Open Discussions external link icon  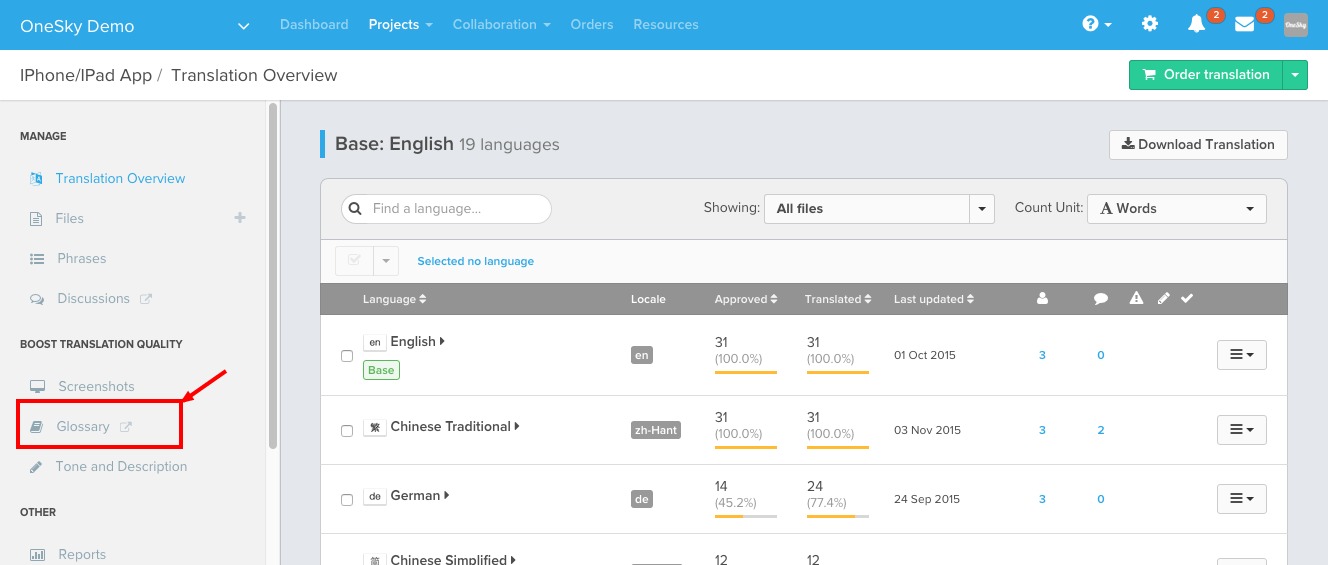[146, 298]
